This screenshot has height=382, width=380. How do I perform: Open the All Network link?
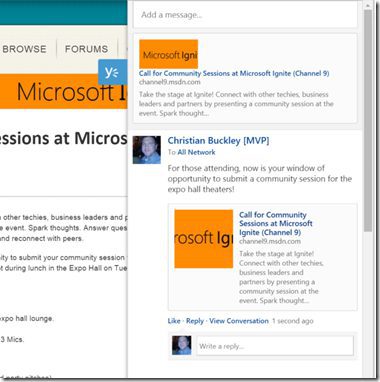pyautogui.click(x=196, y=152)
